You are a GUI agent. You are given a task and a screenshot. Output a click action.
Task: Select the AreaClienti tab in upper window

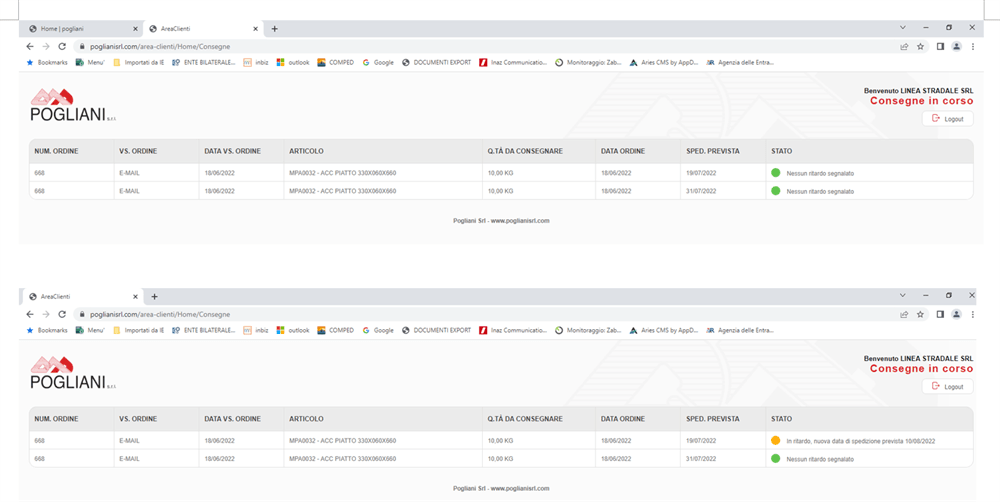click(x=203, y=29)
